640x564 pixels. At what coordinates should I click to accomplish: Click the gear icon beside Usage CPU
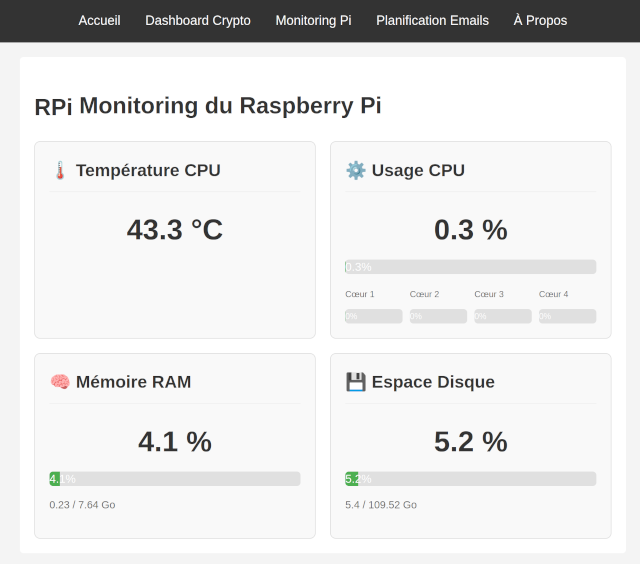(356, 170)
